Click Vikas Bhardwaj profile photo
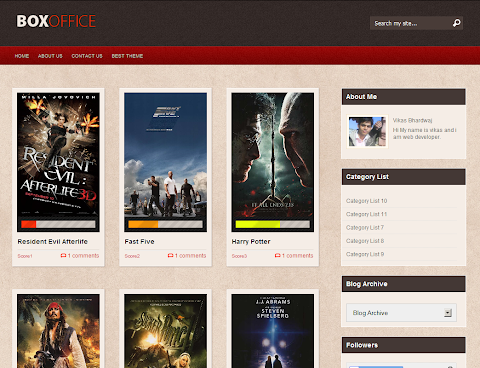The height and width of the screenshot is (368, 480). click(367, 132)
